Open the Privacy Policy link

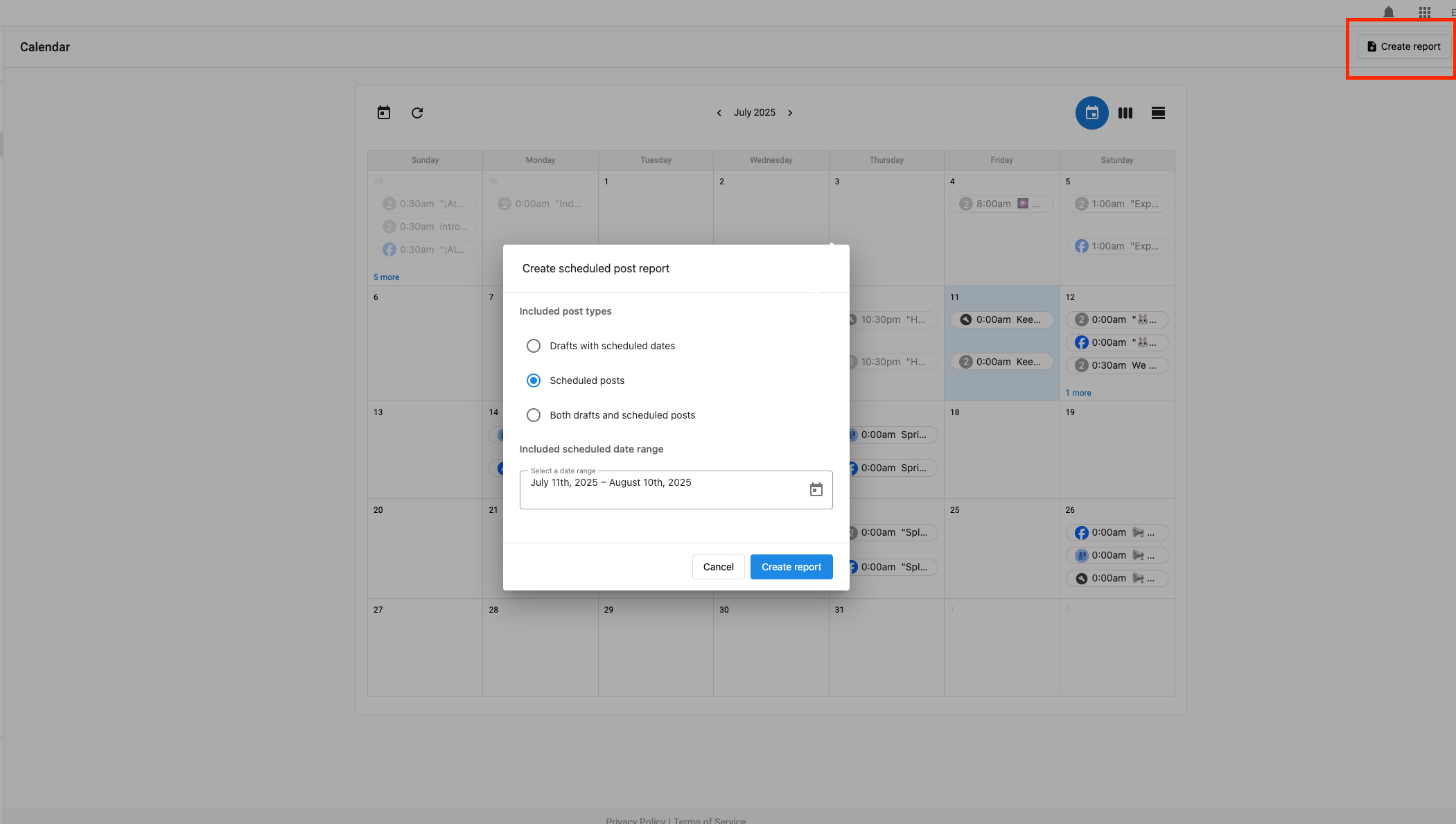(635, 820)
